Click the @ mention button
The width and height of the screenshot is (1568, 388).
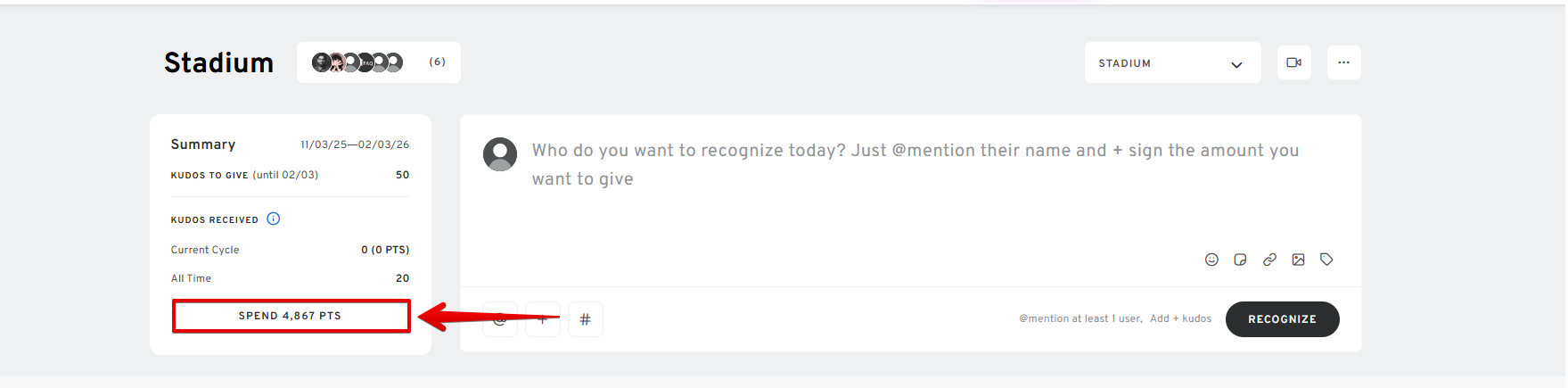point(500,319)
